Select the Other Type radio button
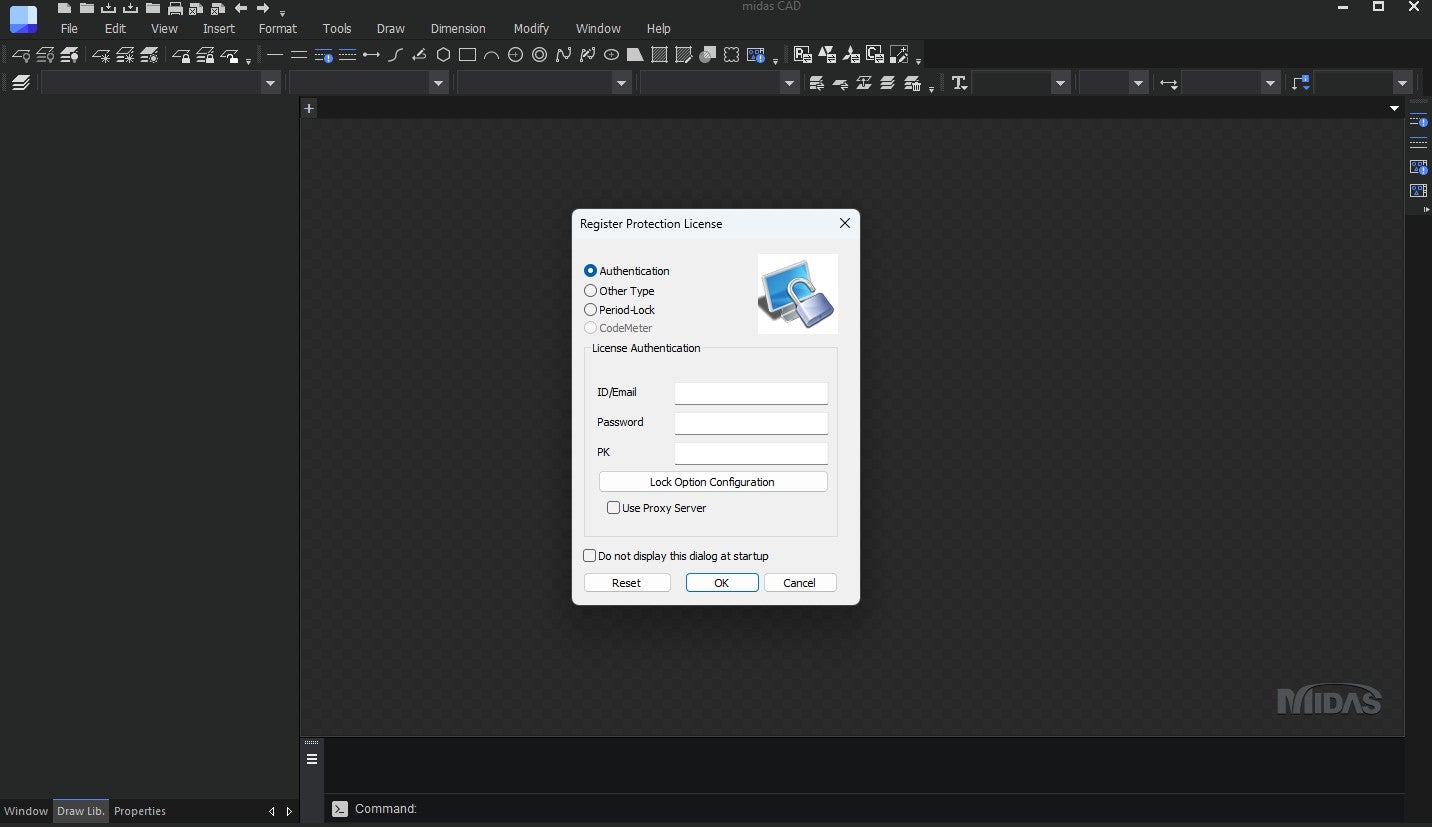The image size is (1432, 827). 591,291
